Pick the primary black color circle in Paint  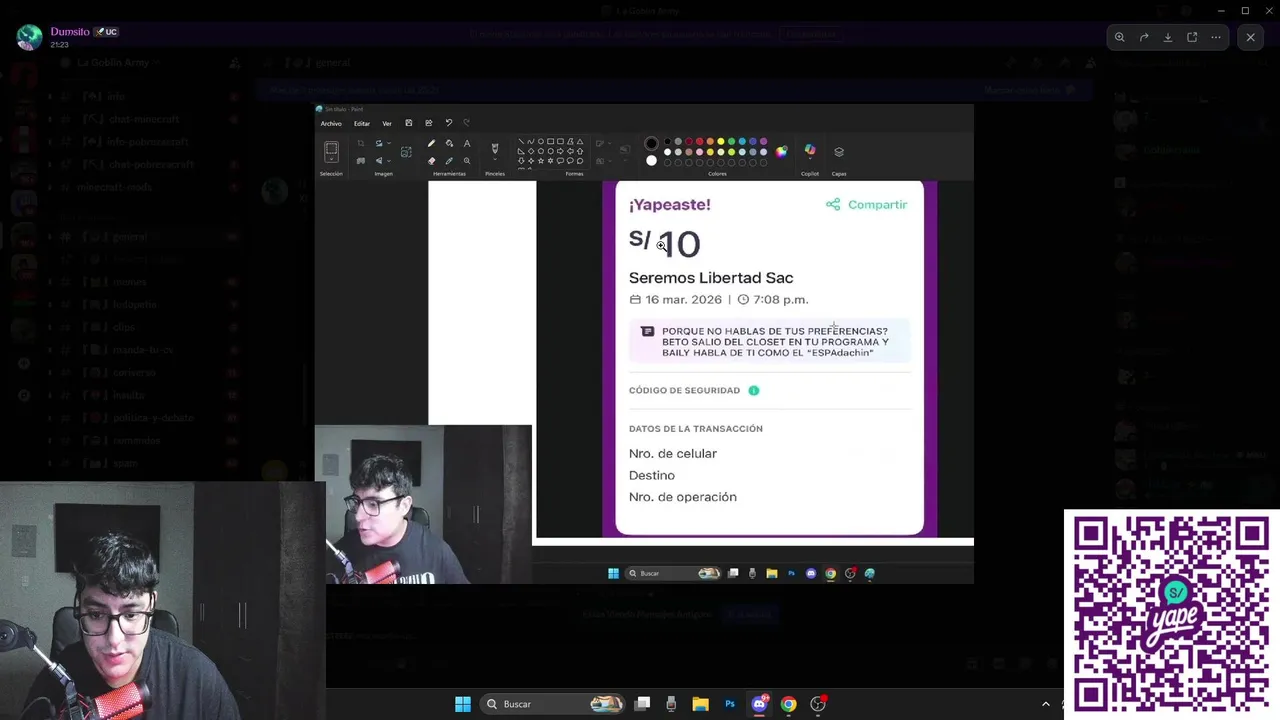[x=651, y=143]
